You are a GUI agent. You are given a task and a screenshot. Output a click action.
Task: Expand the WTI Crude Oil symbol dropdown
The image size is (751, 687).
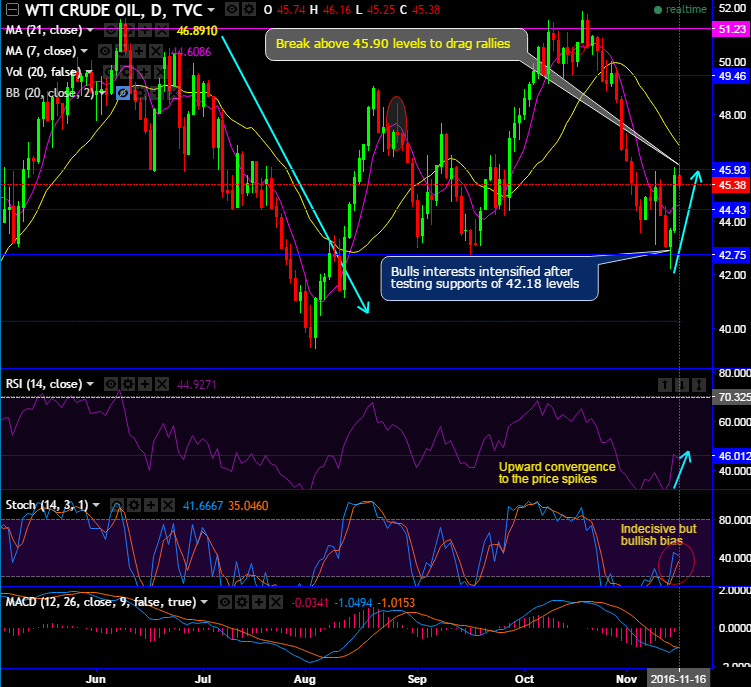coord(211,10)
